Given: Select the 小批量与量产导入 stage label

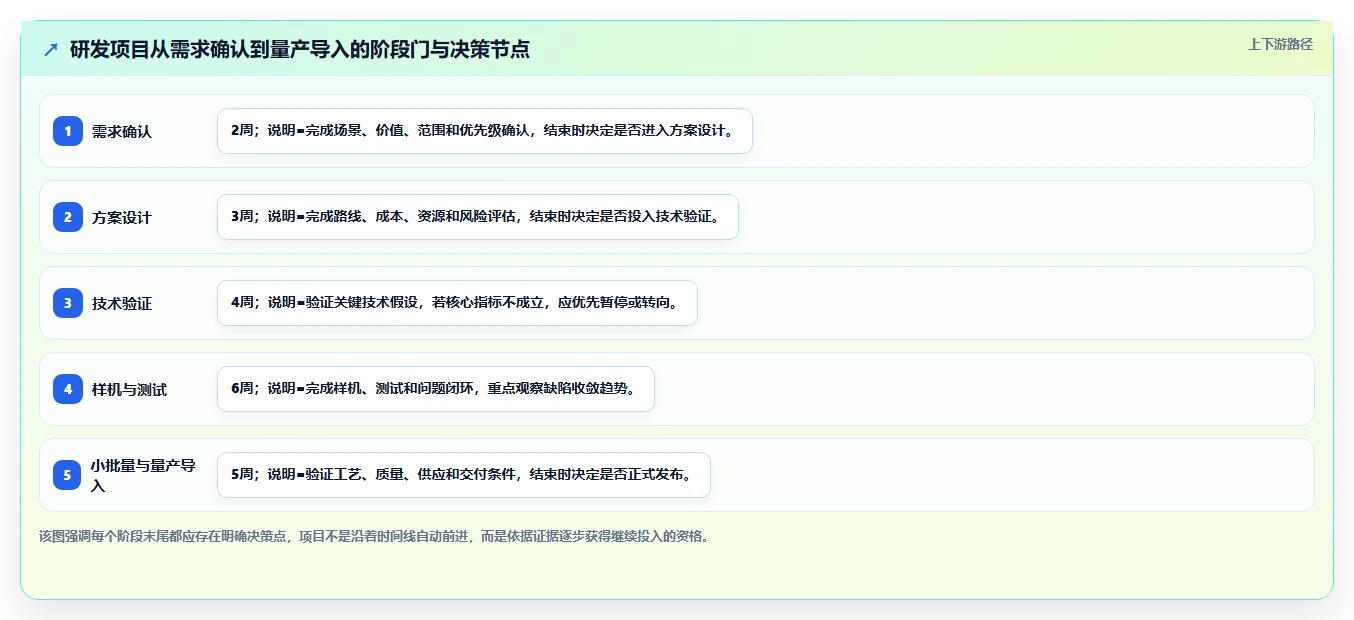Looking at the screenshot, I should click(x=144, y=475).
